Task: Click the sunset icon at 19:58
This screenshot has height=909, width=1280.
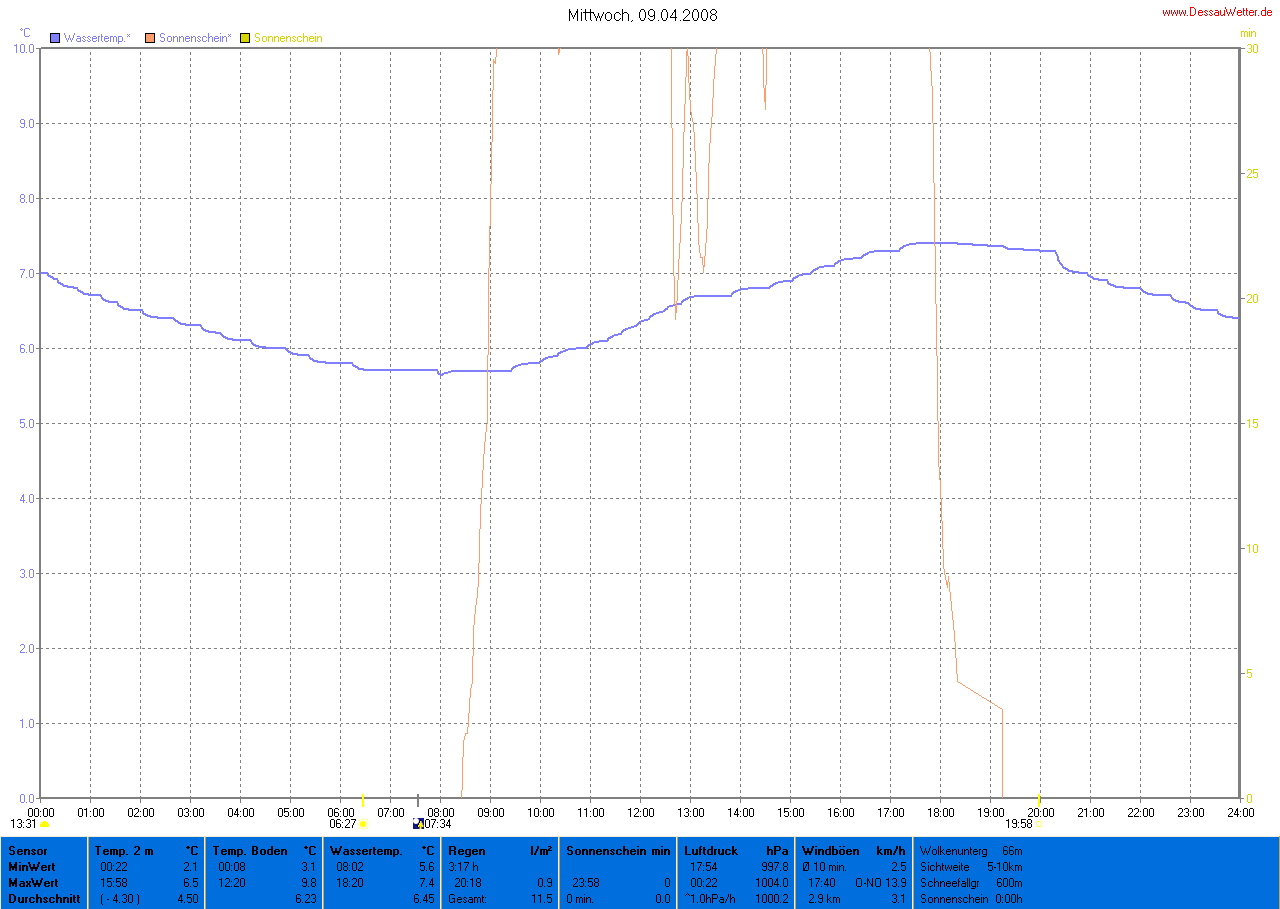Action: tap(1038, 824)
